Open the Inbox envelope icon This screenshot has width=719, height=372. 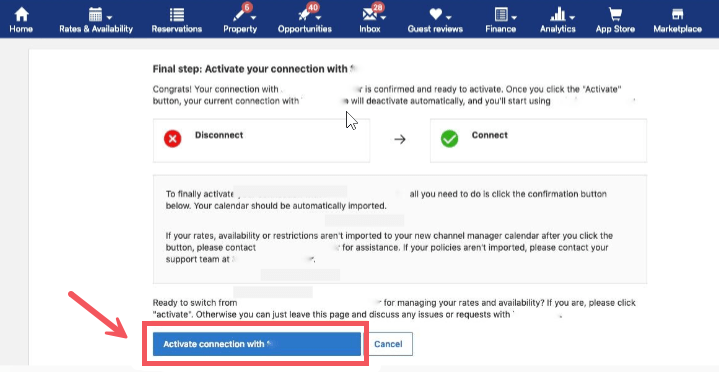(x=370, y=15)
